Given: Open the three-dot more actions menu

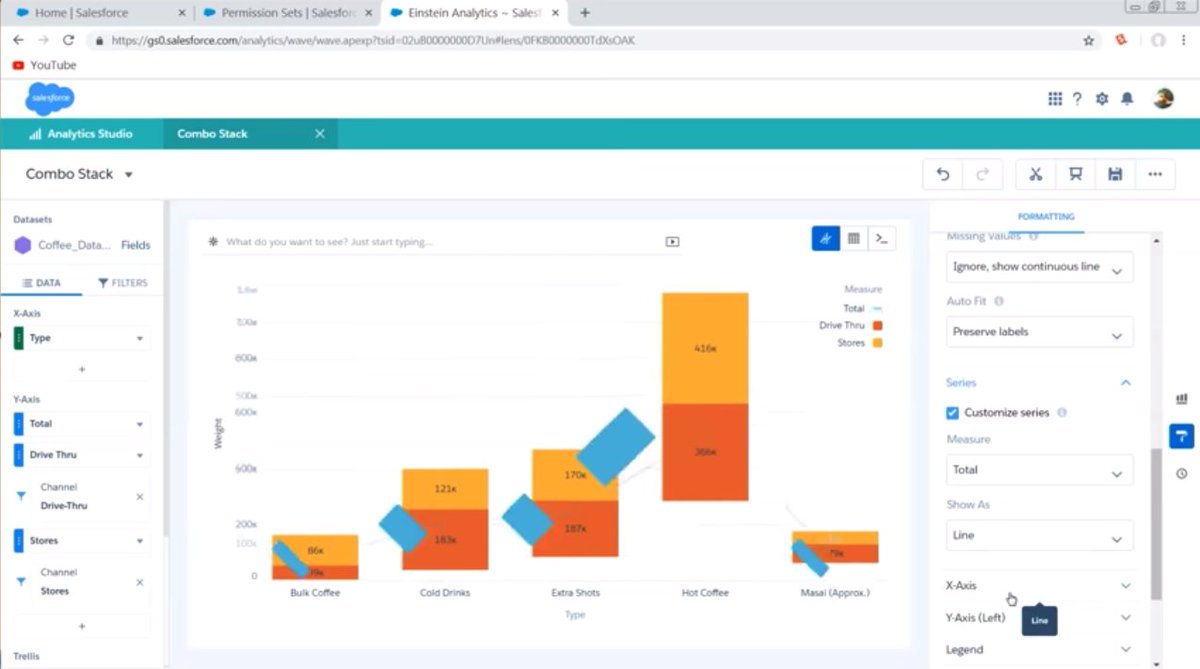Looking at the screenshot, I should [x=1155, y=174].
